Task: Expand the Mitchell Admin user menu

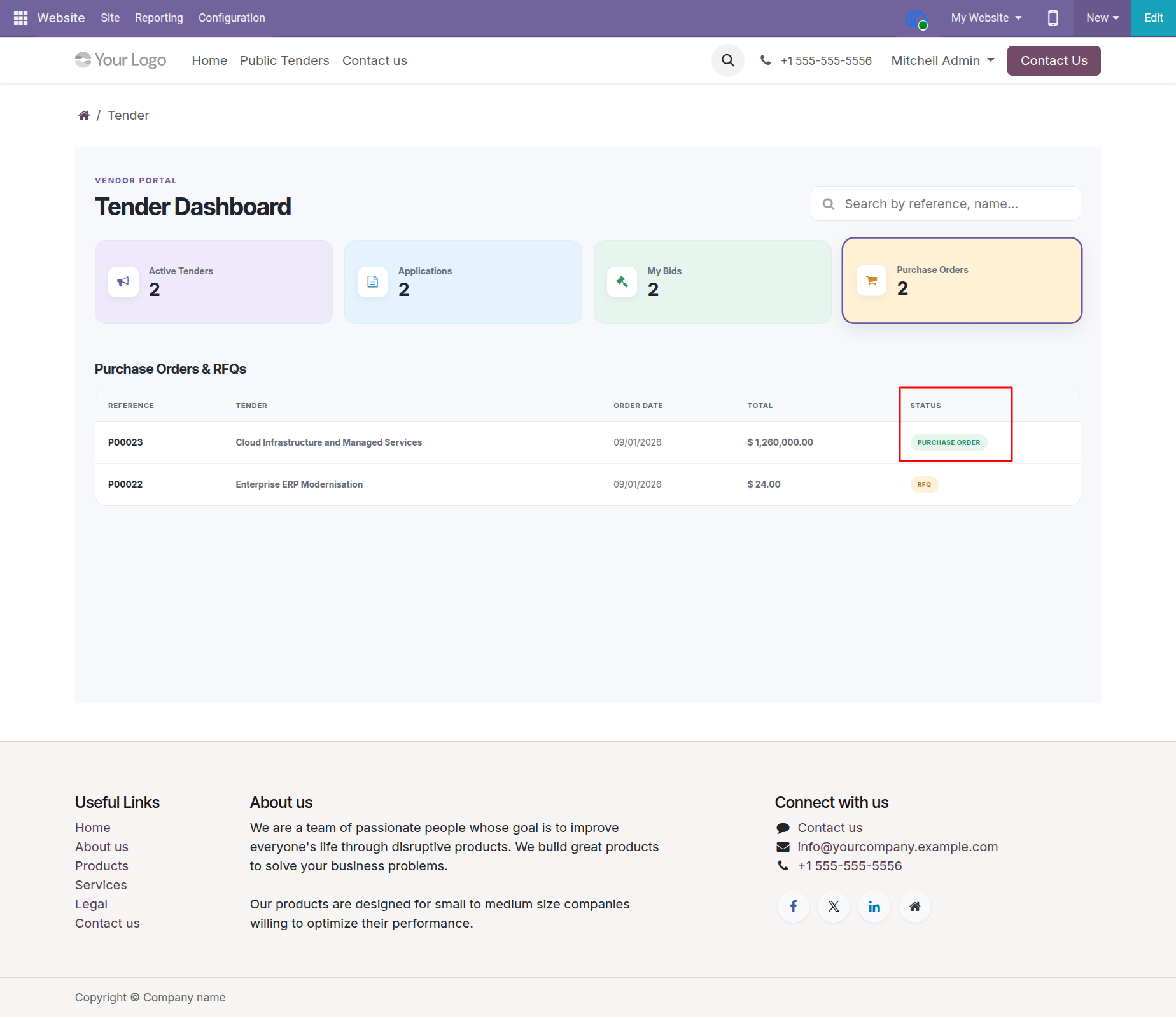Action: [942, 60]
